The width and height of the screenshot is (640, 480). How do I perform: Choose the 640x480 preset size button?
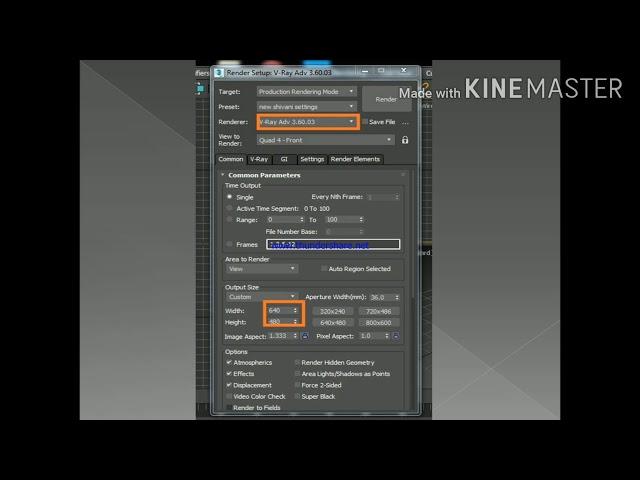click(333, 323)
